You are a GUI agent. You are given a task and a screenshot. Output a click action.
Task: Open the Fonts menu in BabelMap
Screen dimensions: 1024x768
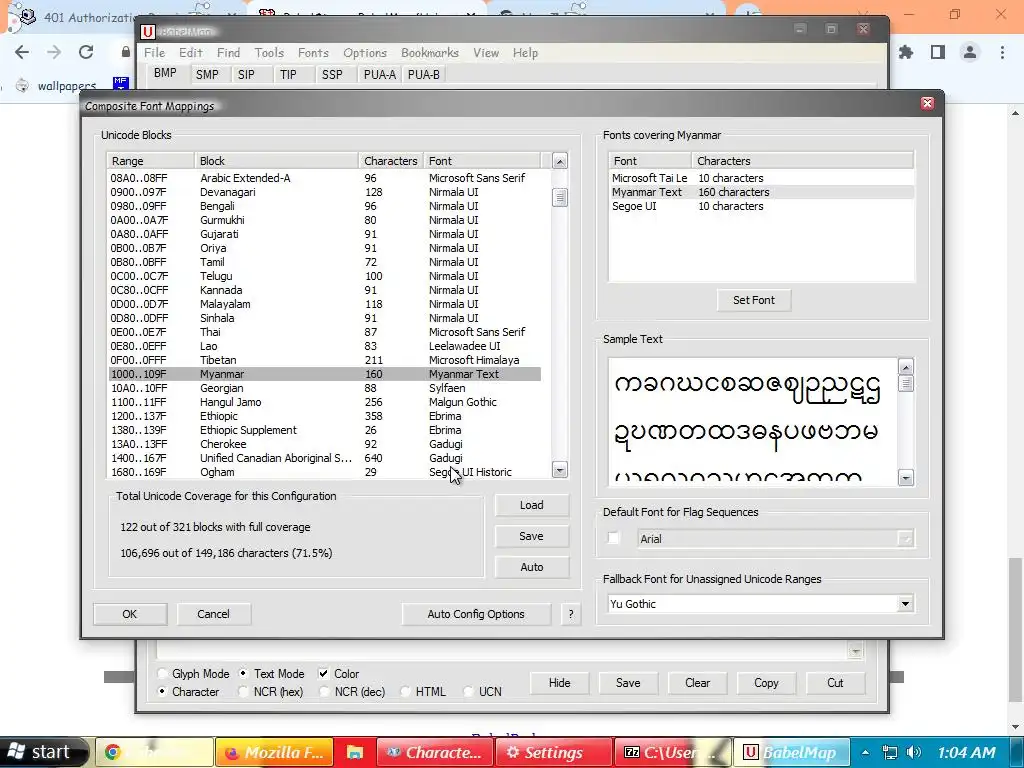pyautogui.click(x=313, y=53)
